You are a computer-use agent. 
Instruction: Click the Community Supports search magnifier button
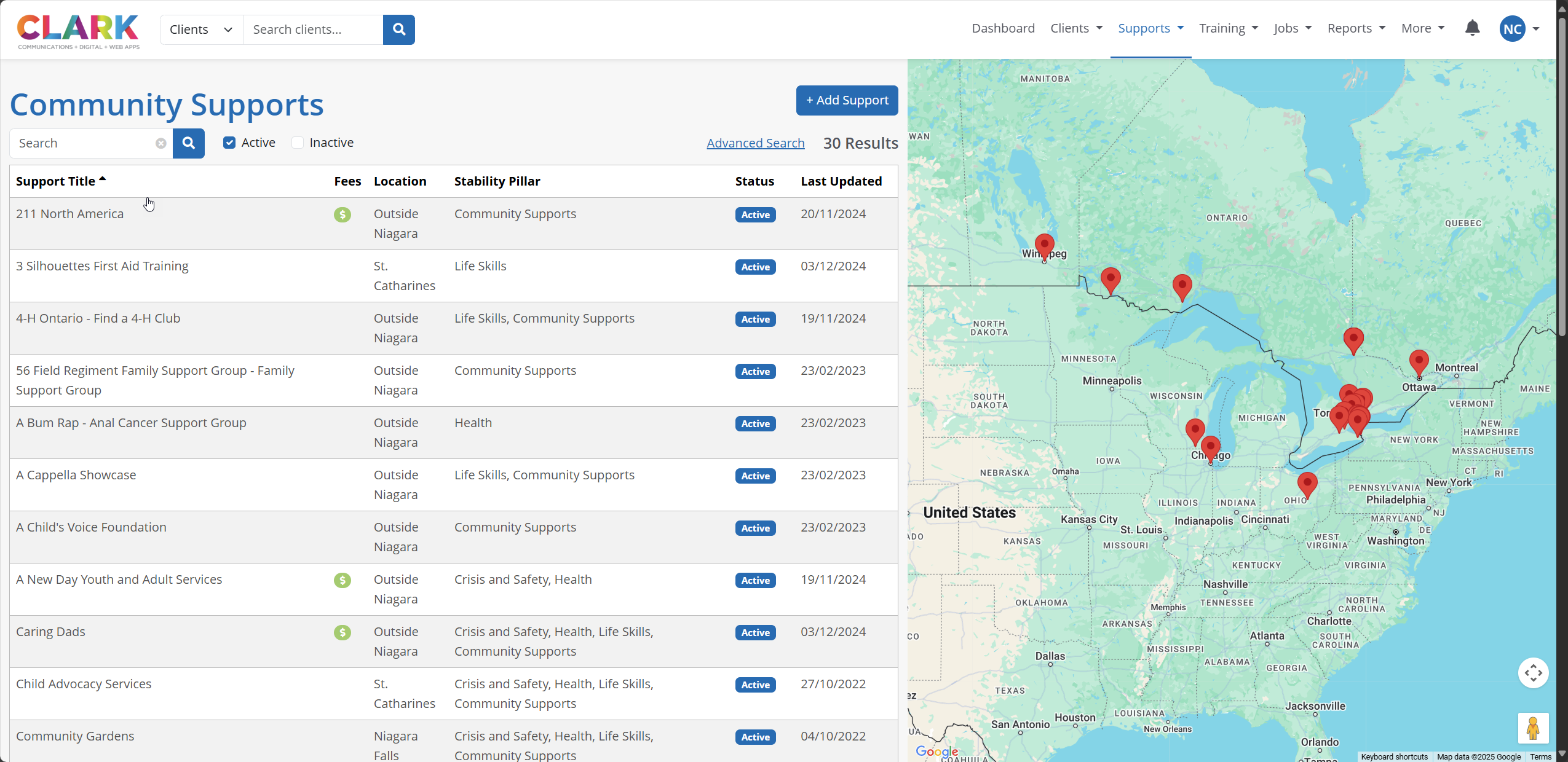(188, 143)
